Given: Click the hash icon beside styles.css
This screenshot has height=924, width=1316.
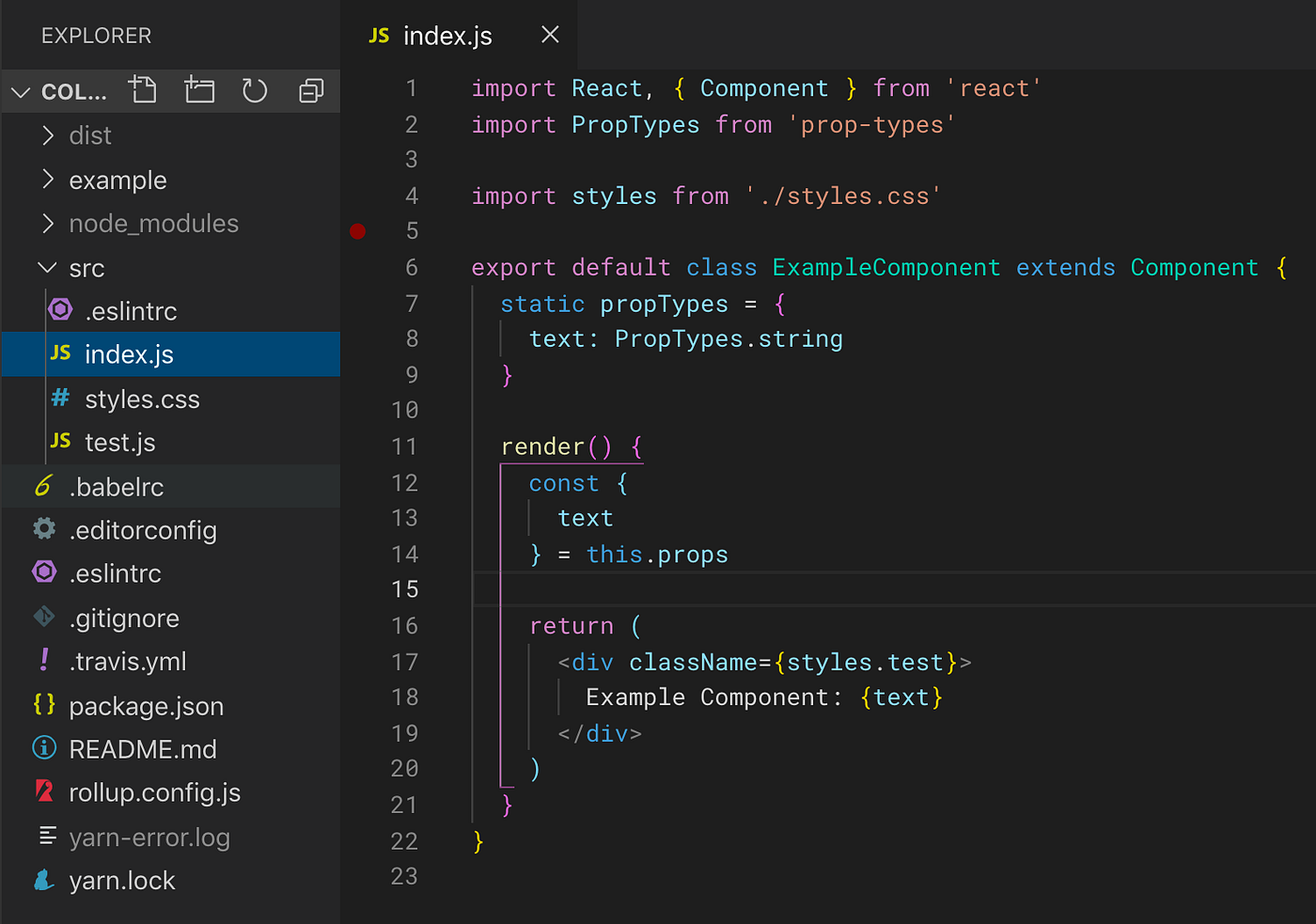Looking at the screenshot, I should pyautogui.click(x=61, y=398).
